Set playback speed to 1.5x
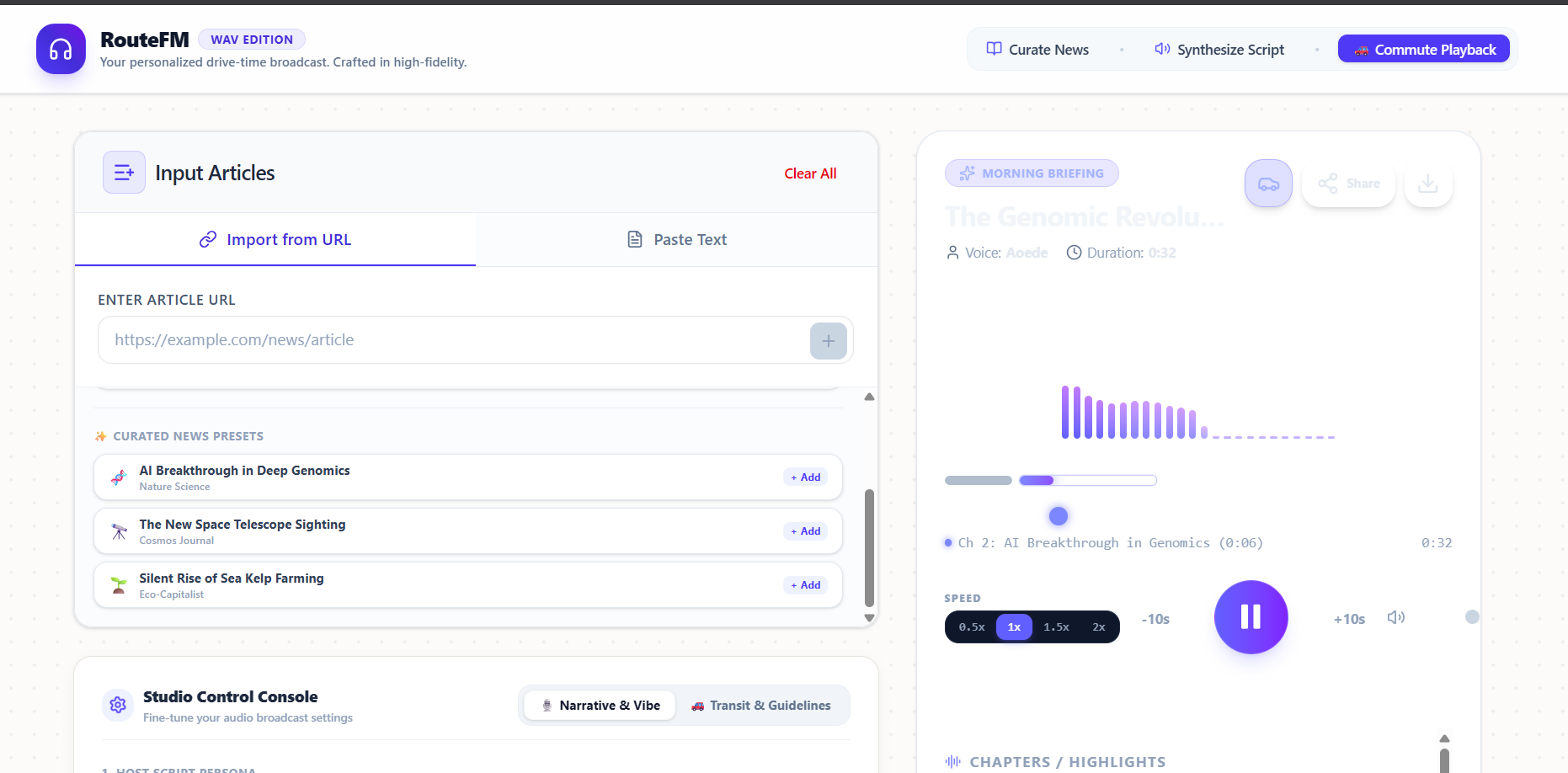 tap(1056, 627)
